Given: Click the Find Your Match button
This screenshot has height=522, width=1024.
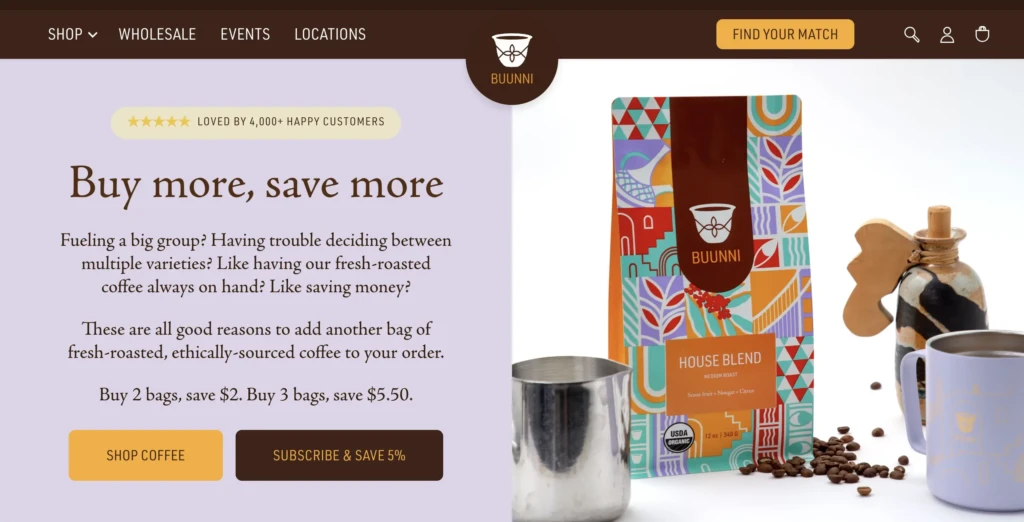Looking at the screenshot, I should tap(785, 34).
